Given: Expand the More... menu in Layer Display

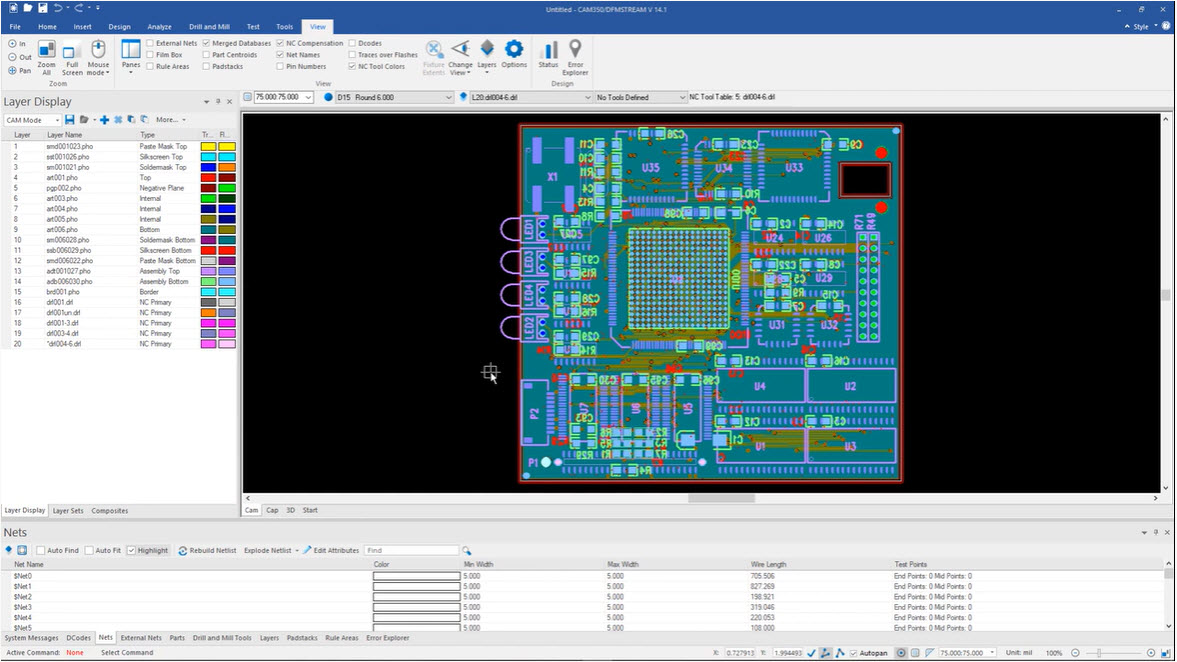Looking at the screenshot, I should point(171,119).
